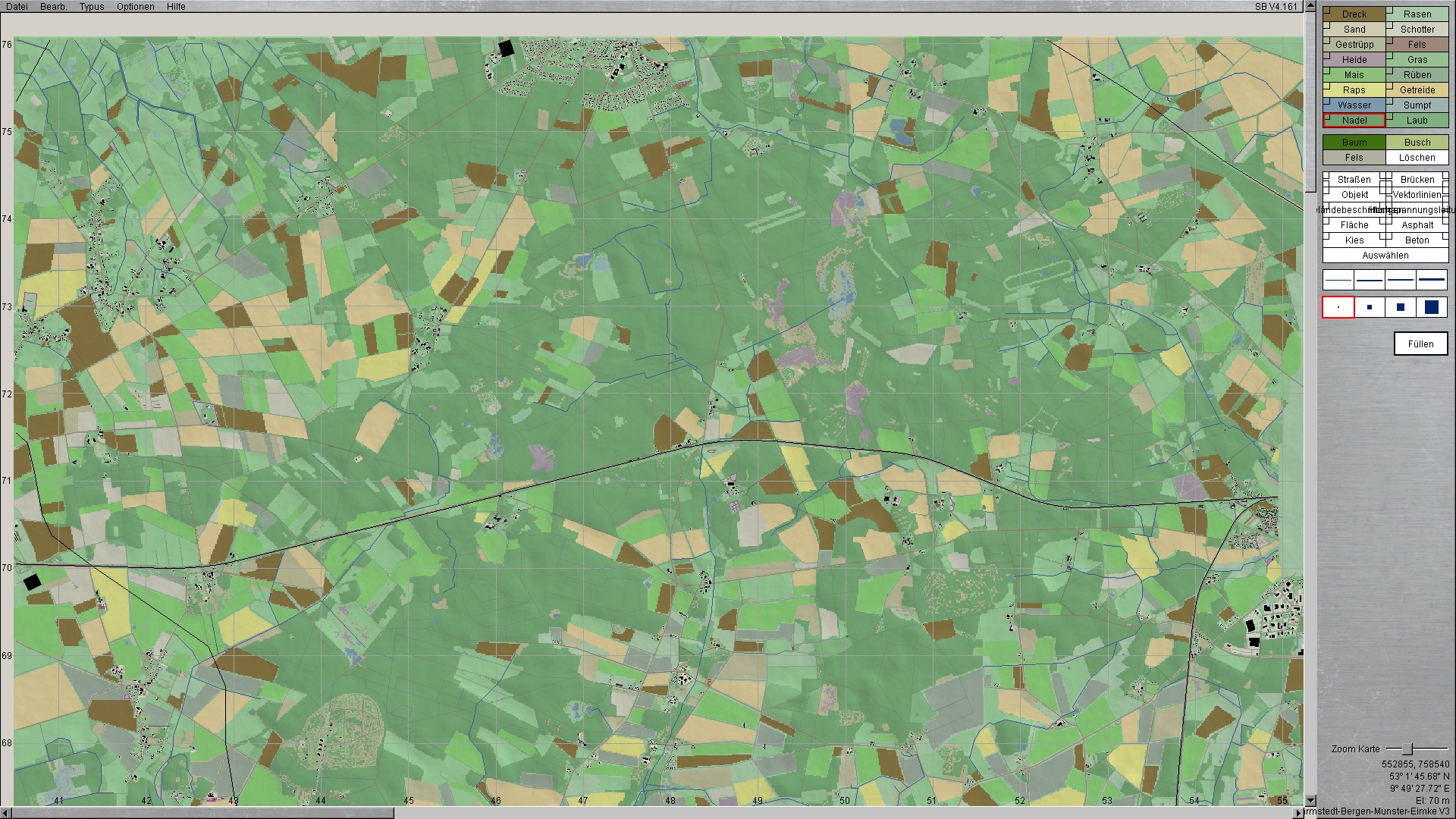Viewport: 1456px width, 819px height.
Task: Open the Hilfe menu
Action: [176, 7]
